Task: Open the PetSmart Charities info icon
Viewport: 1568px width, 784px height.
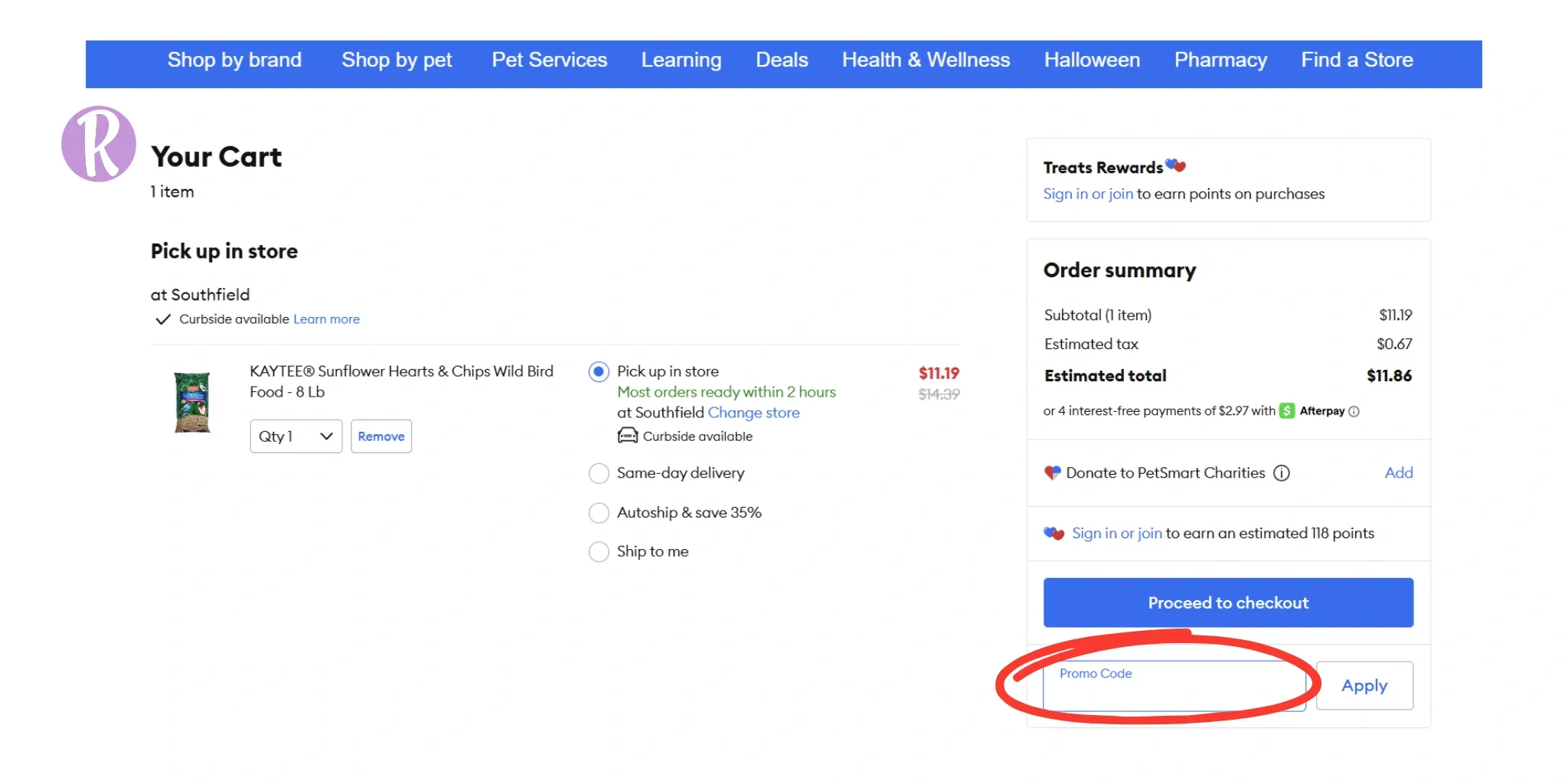Action: [1282, 473]
